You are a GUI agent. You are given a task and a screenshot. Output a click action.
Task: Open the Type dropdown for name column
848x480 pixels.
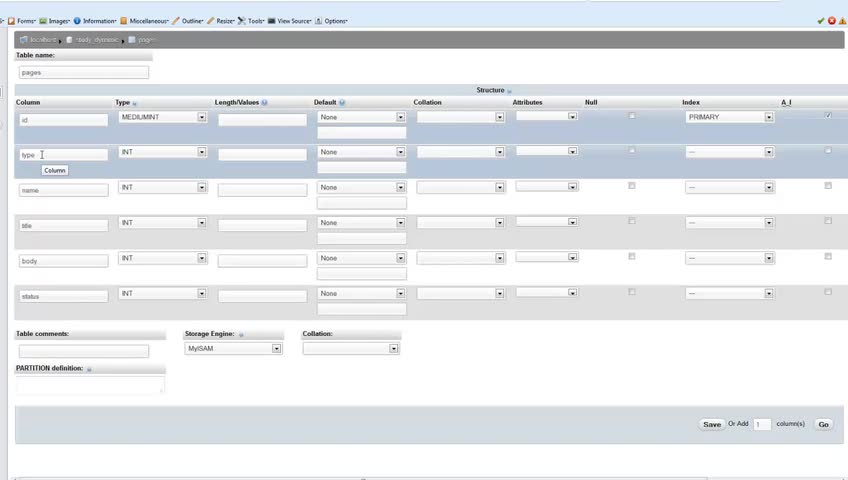click(163, 187)
